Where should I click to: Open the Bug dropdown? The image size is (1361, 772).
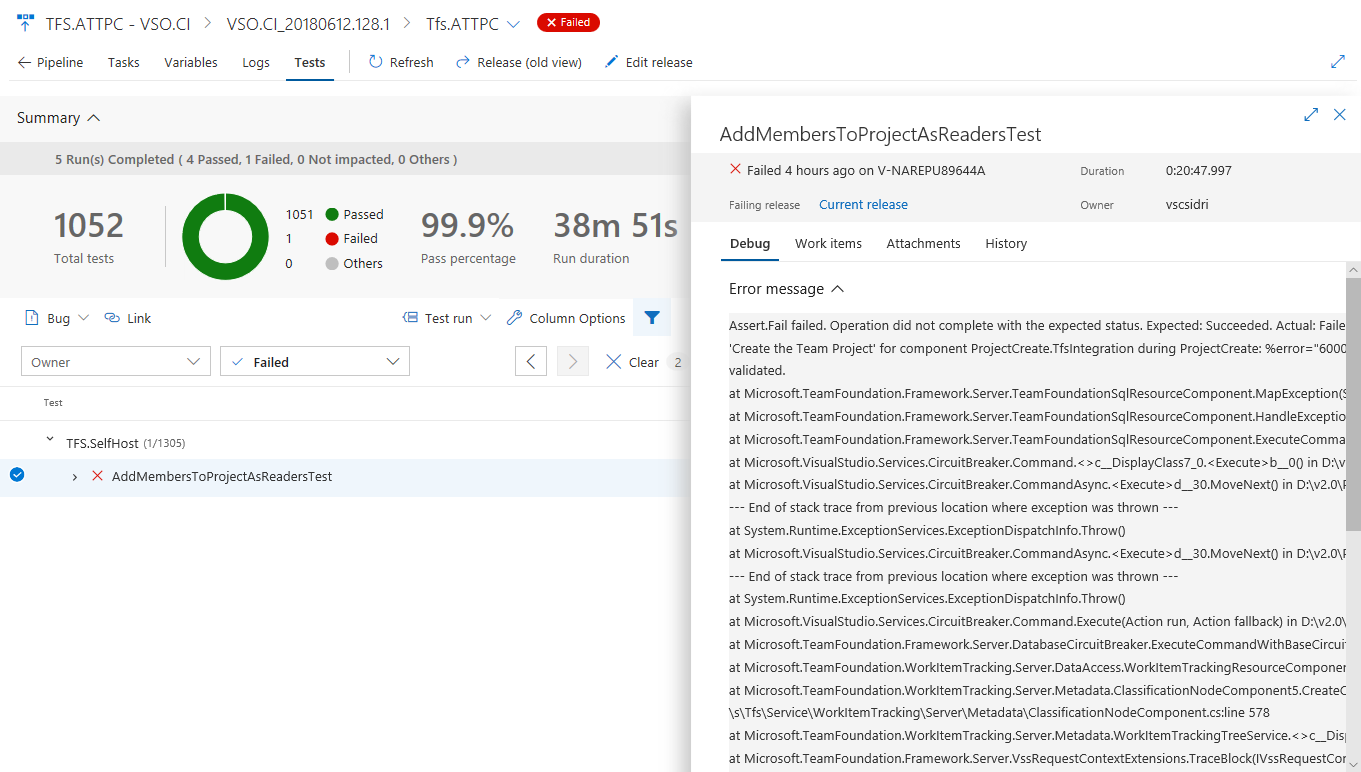tap(57, 318)
